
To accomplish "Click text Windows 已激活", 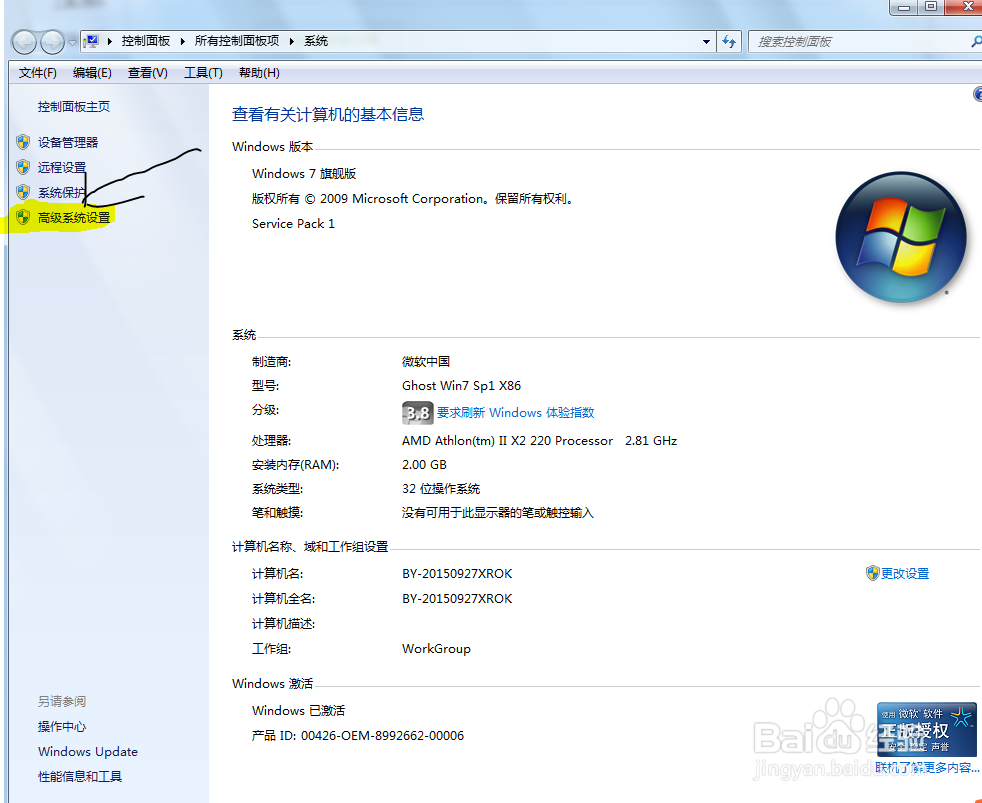I will 298,711.
